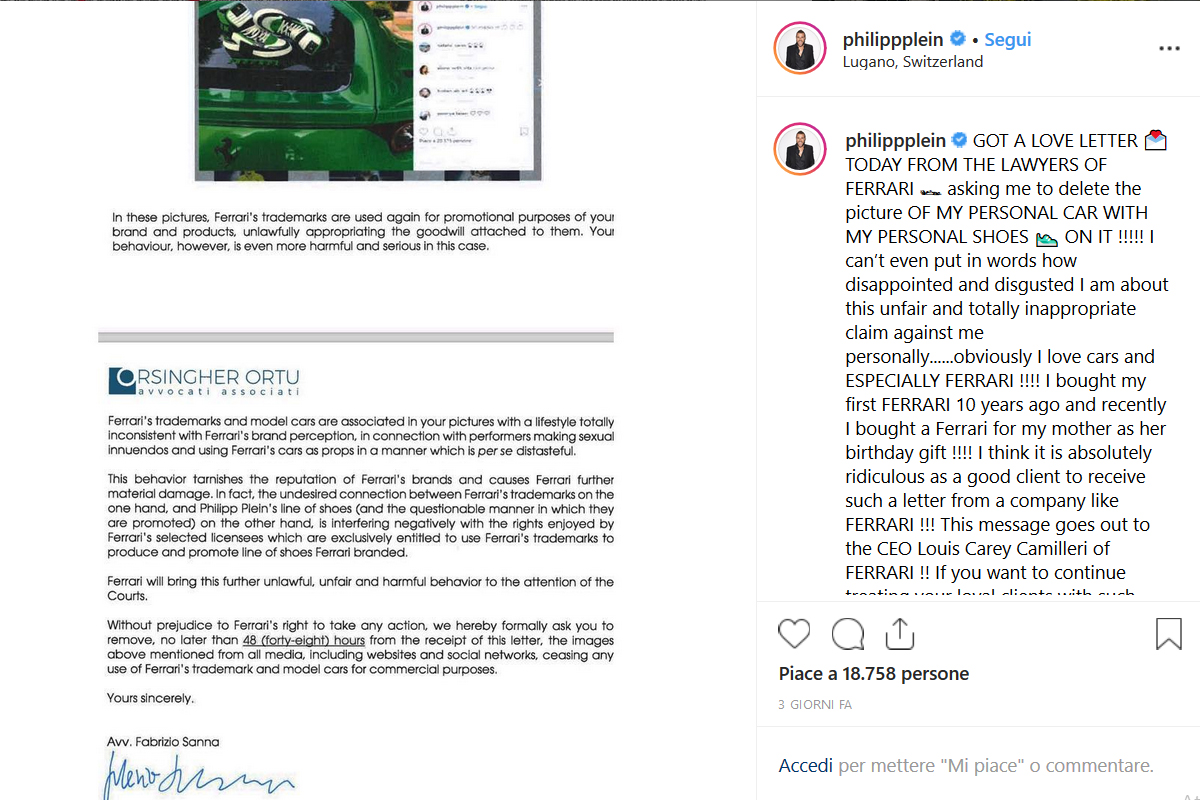Open Lugano, Switzerland location link
The width and height of the screenshot is (1200, 800).
point(913,62)
